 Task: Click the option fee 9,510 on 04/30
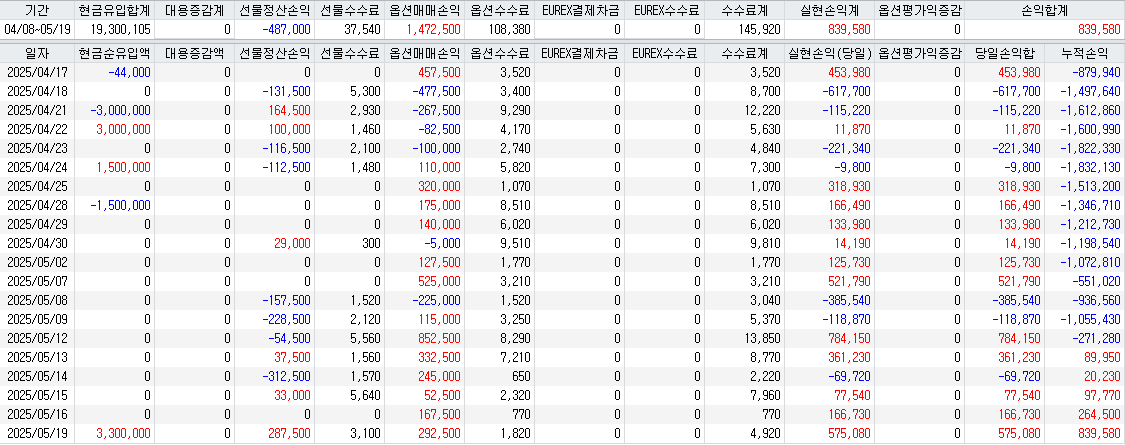click(x=516, y=243)
